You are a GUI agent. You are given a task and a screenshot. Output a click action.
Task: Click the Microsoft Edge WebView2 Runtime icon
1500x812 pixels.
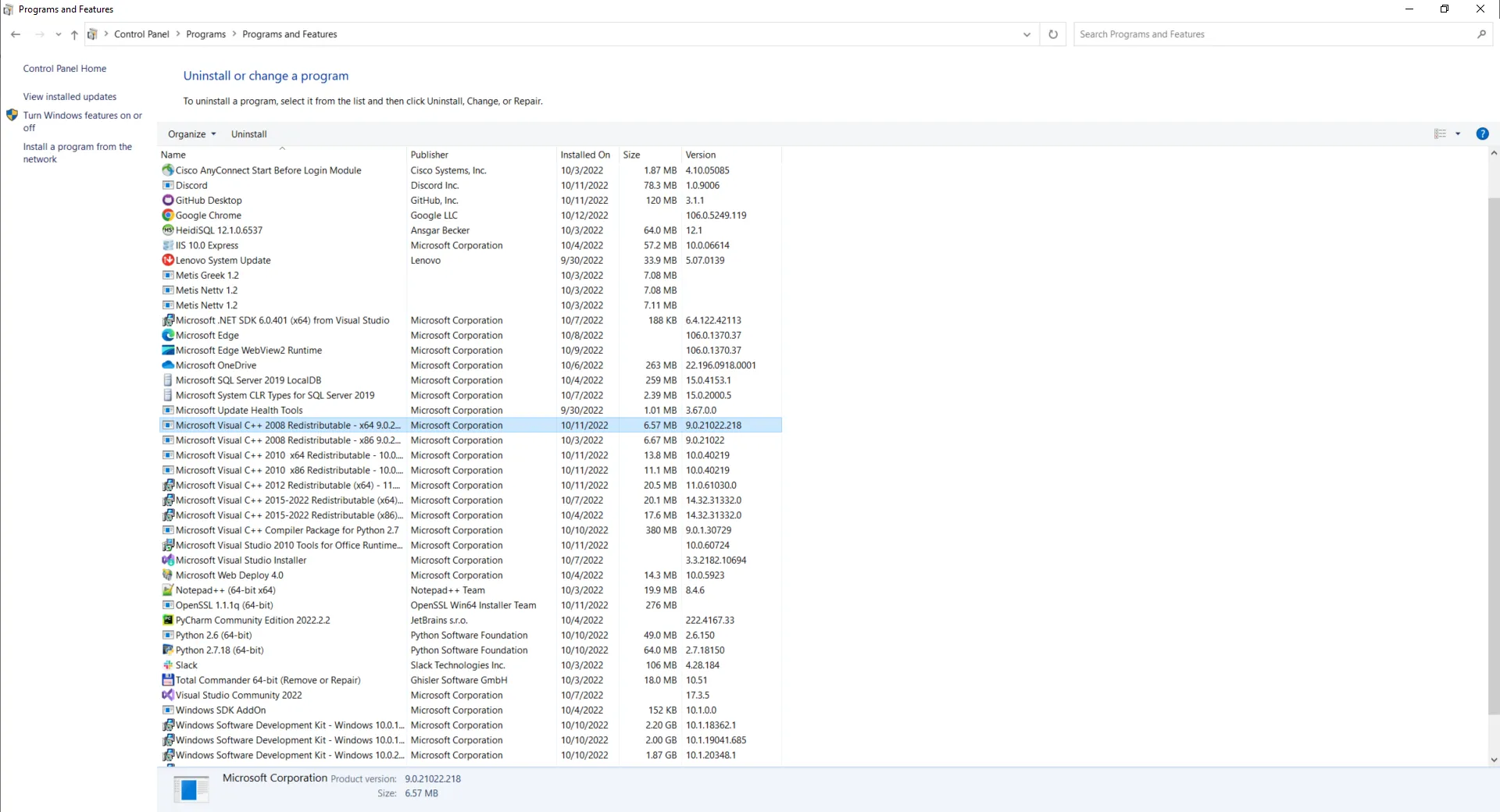167,351
